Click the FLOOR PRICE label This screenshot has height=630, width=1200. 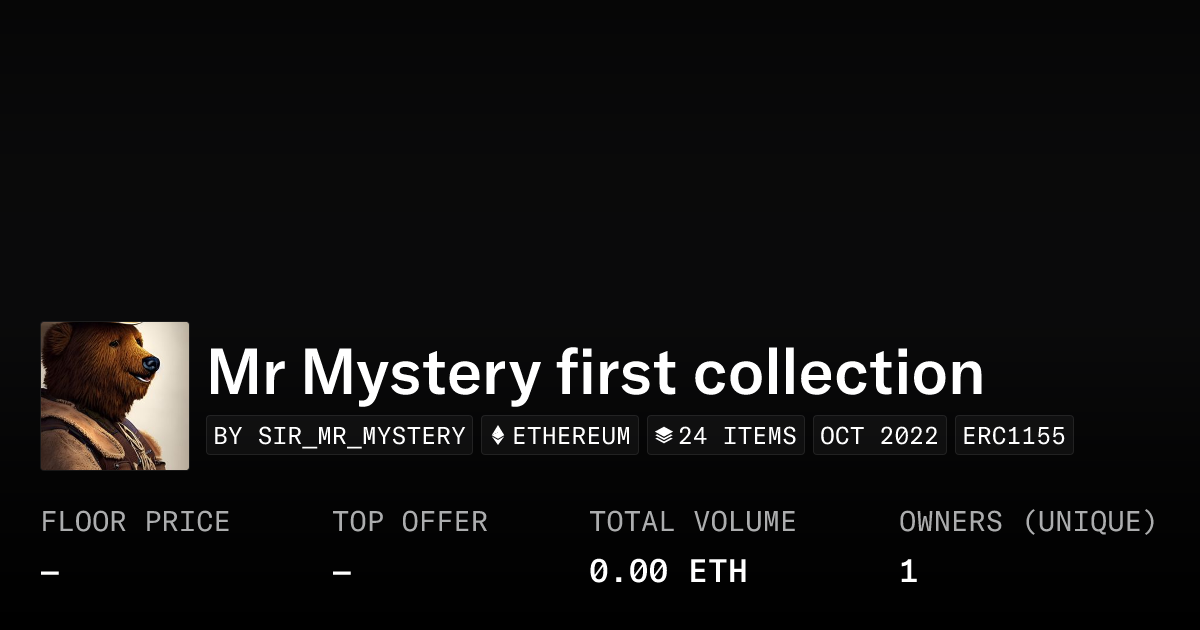(136, 522)
